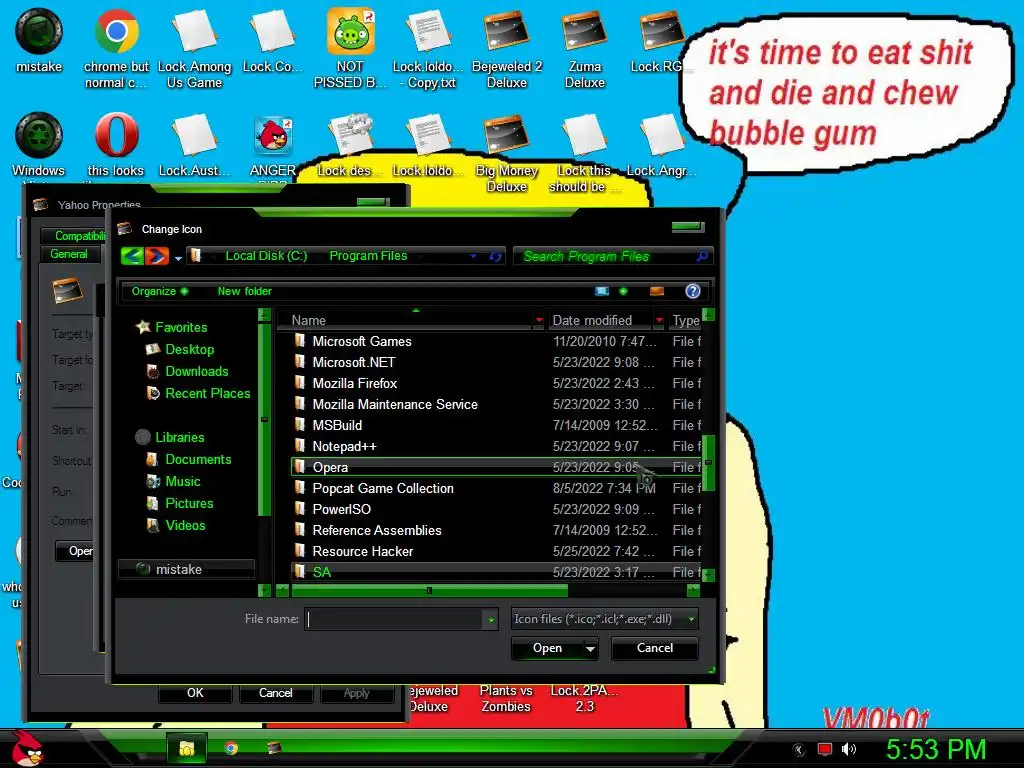
Task: Select Mozilla Maintenance Service folder
Action: 495,404
